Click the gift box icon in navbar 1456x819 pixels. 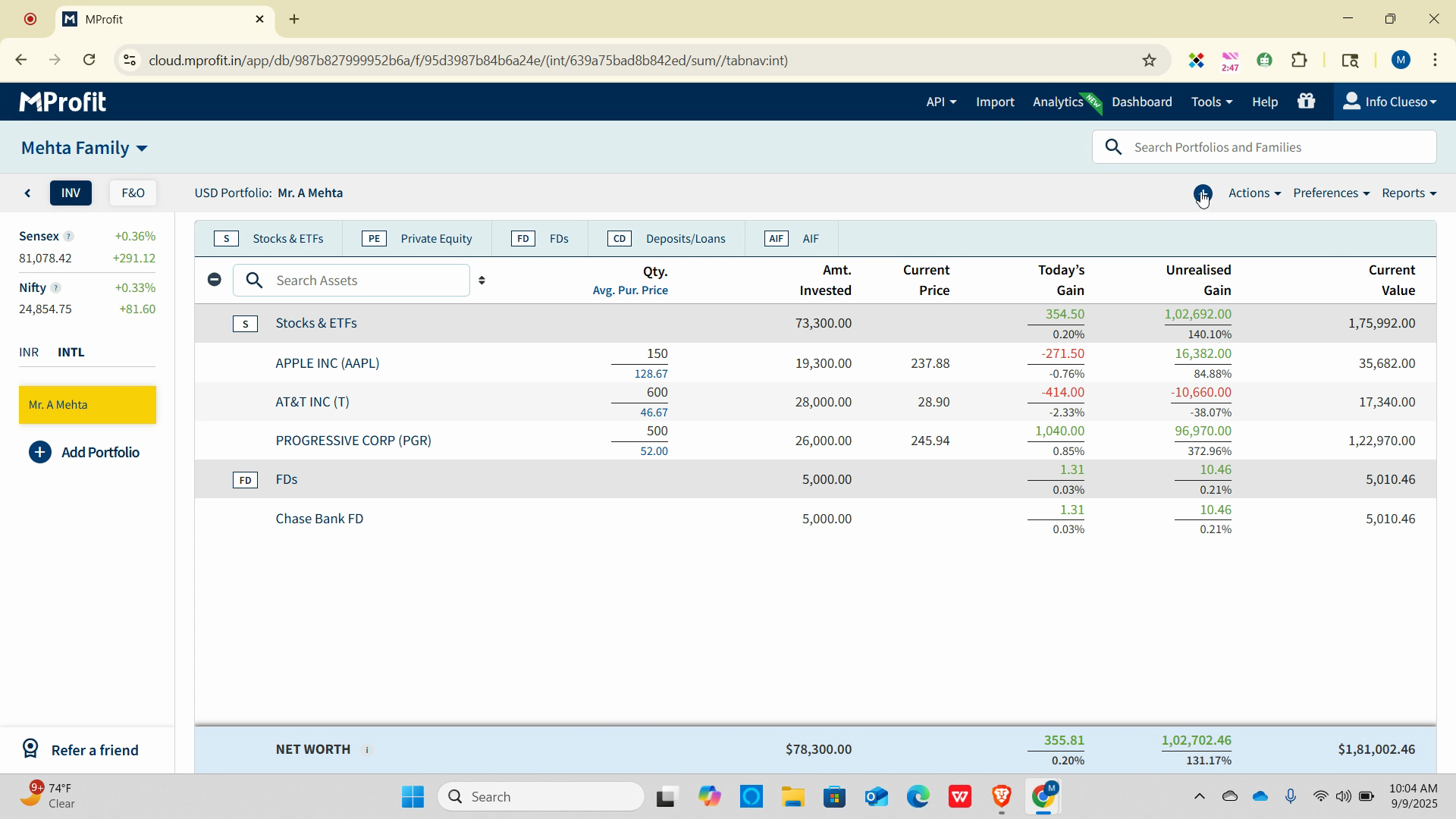coord(1306,102)
